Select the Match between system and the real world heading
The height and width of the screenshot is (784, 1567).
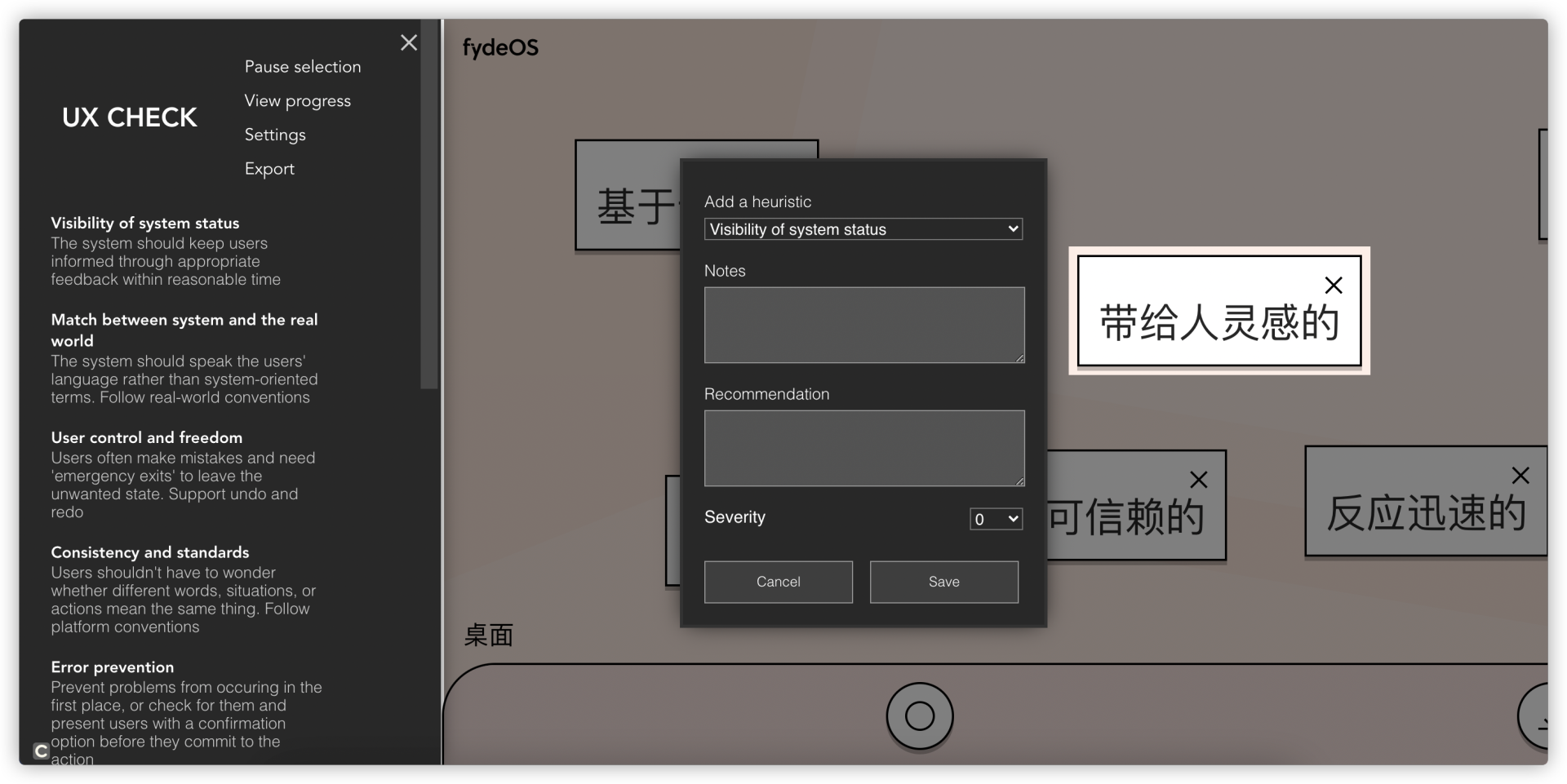[x=184, y=330]
